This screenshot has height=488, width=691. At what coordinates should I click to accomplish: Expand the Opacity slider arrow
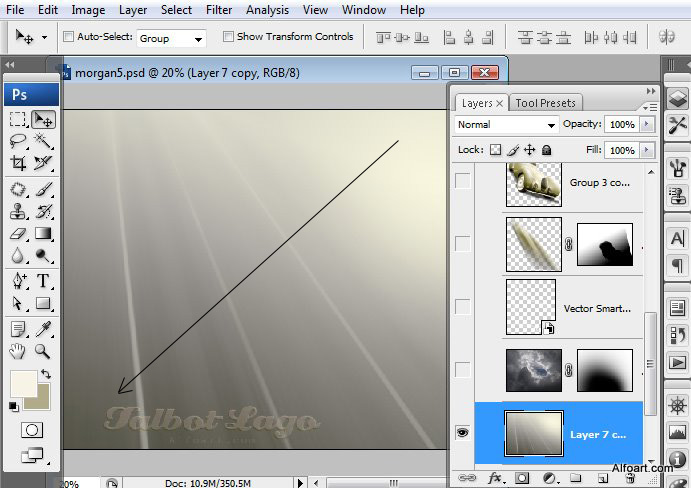point(647,125)
